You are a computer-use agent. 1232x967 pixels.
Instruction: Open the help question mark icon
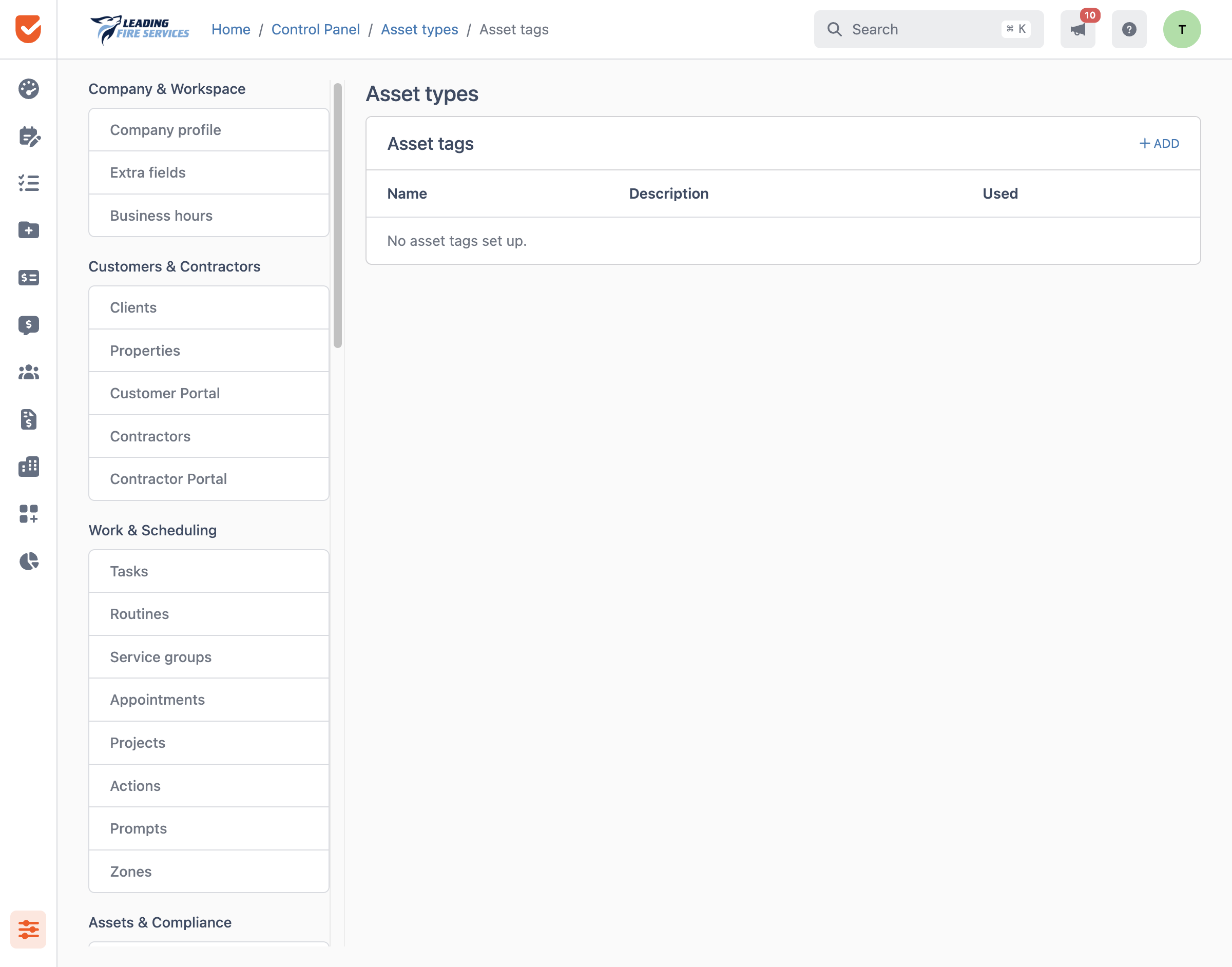point(1129,29)
